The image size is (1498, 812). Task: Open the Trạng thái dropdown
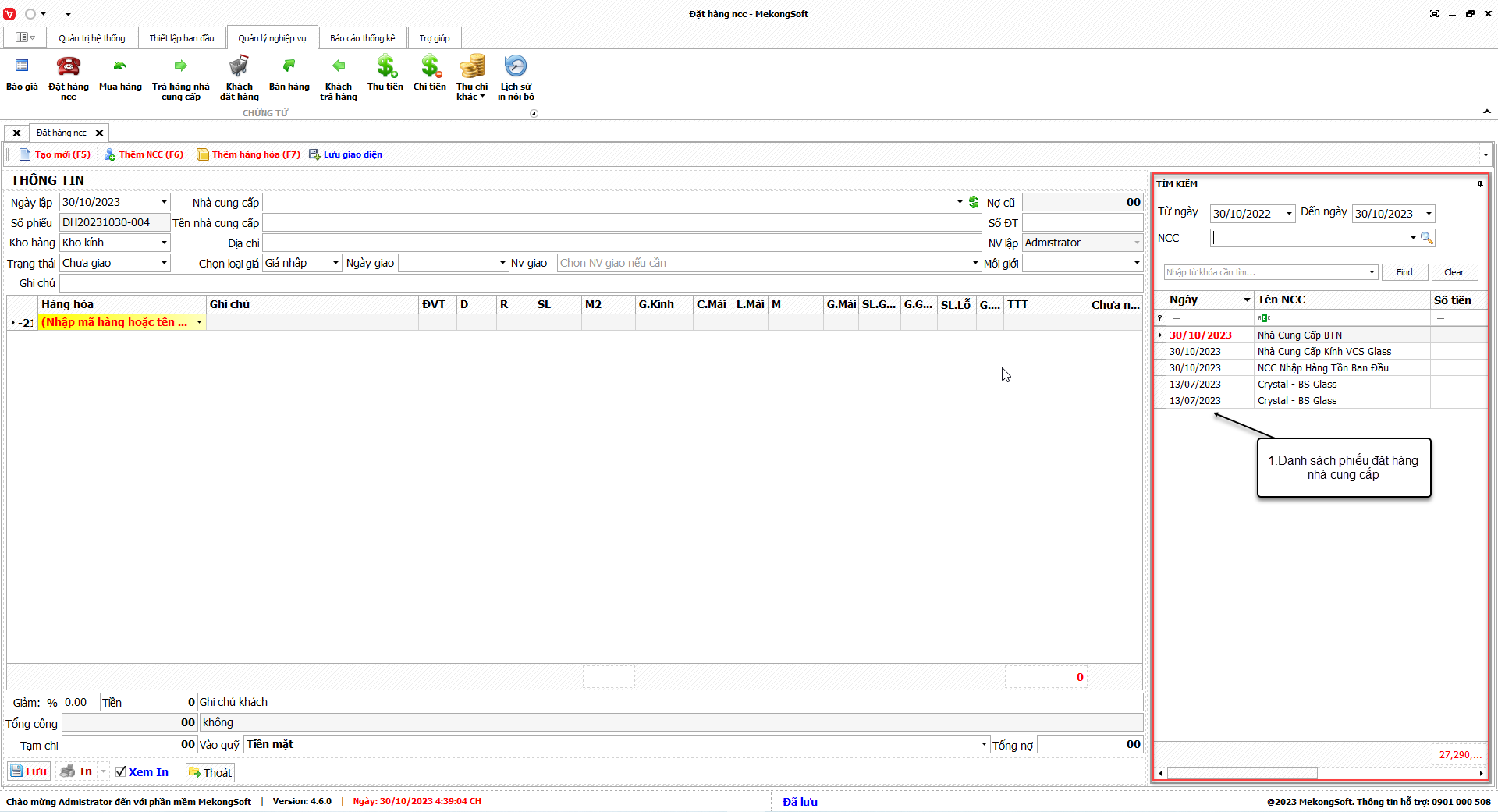[x=164, y=263]
